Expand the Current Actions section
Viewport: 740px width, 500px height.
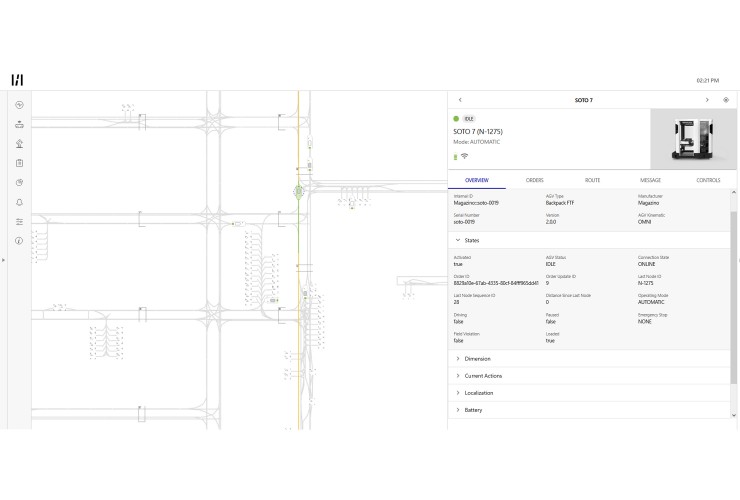[589, 376]
